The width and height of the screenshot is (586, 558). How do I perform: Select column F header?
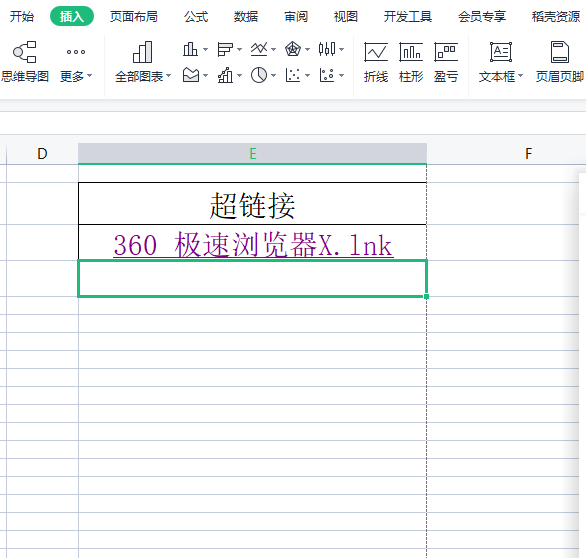click(528, 154)
